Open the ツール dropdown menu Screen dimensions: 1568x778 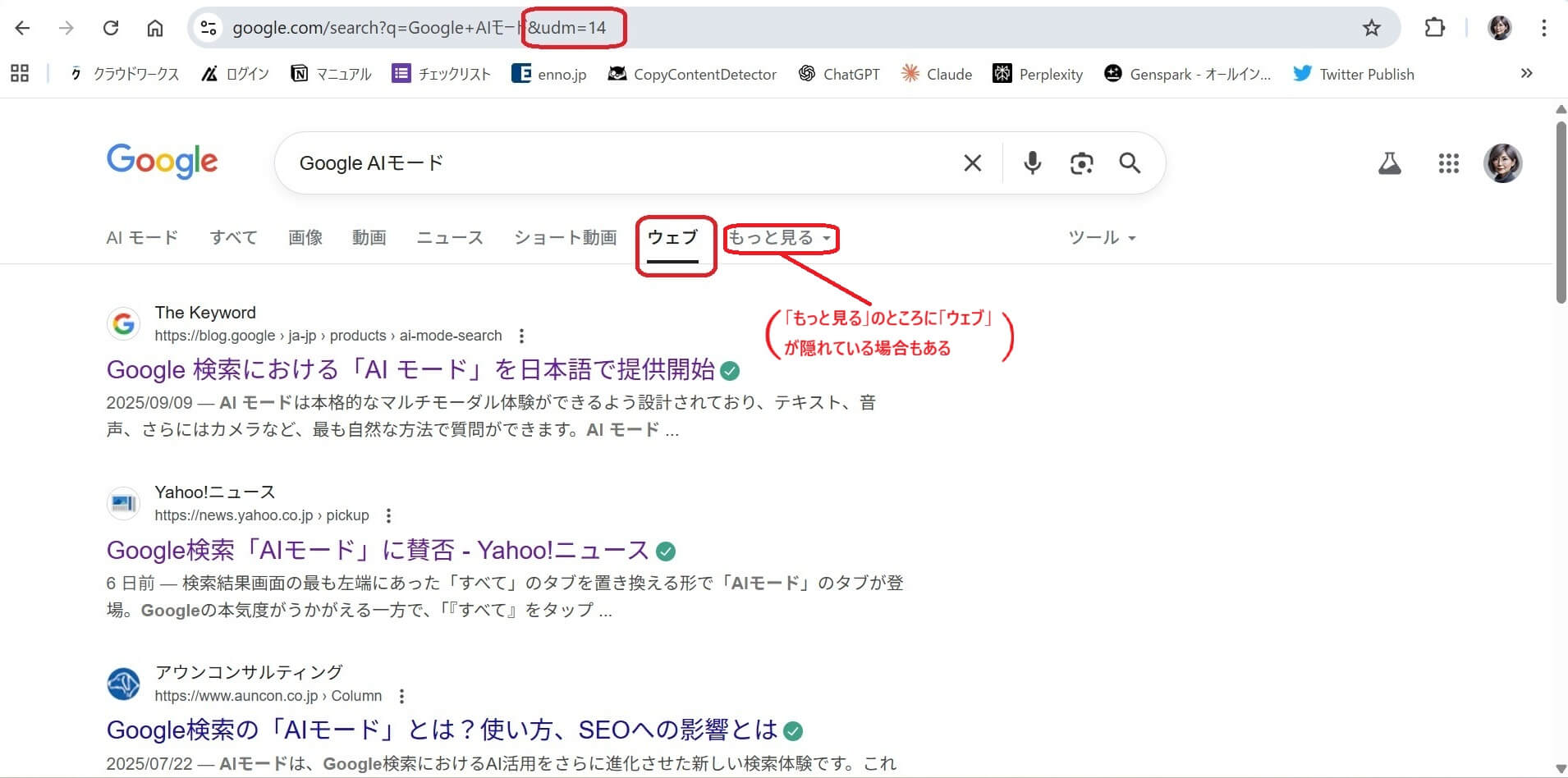(x=1101, y=238)
